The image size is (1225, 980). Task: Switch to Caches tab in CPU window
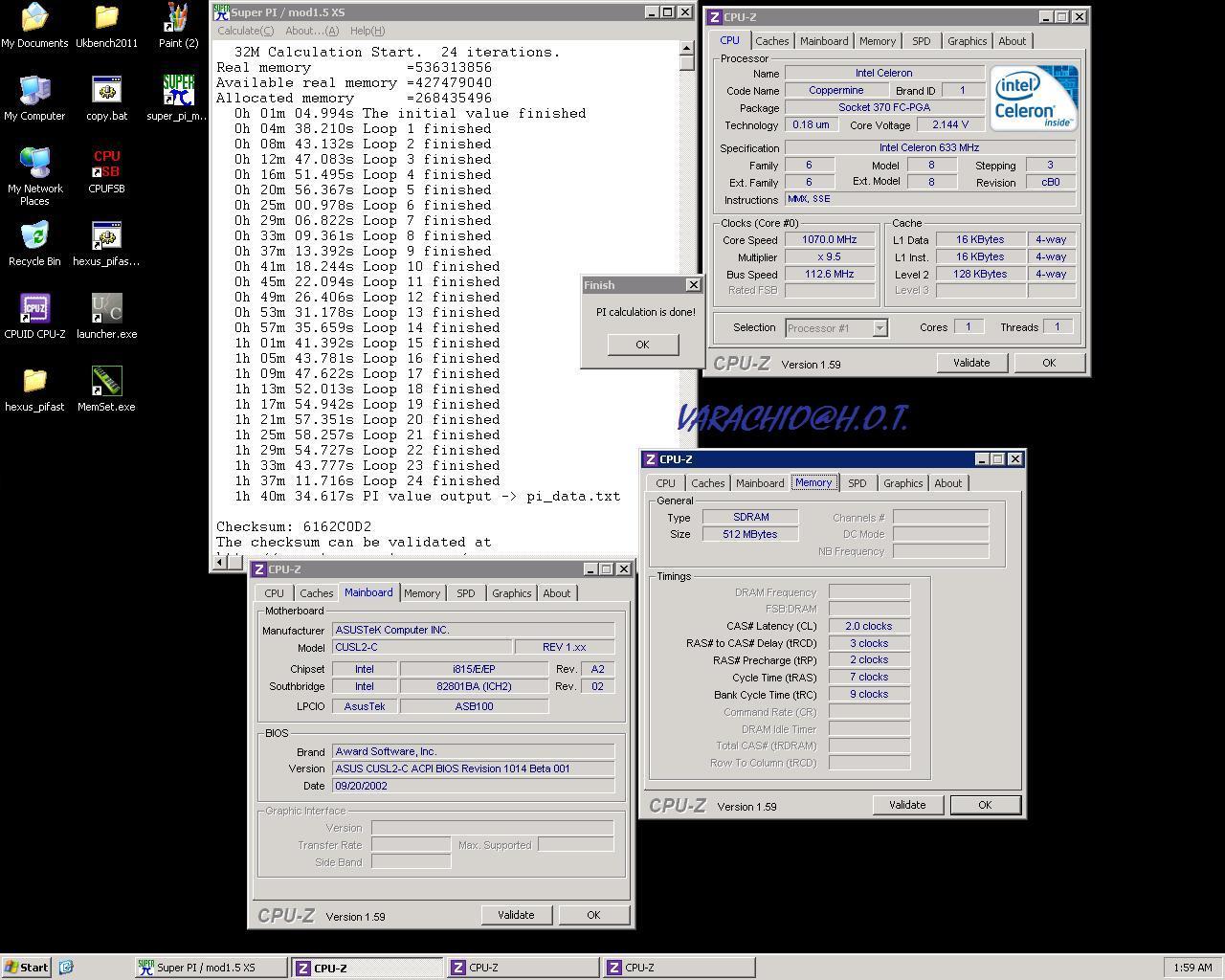772,41
